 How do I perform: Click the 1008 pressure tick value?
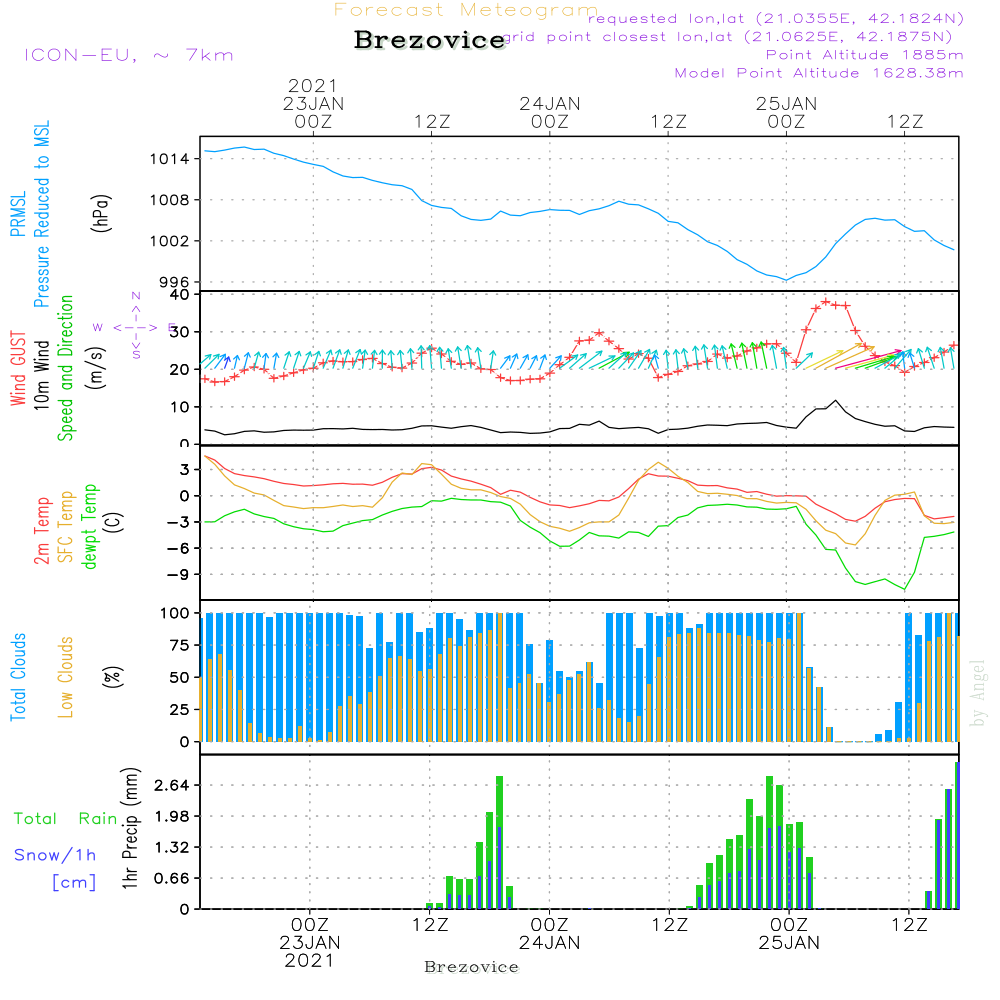[170, 200]
